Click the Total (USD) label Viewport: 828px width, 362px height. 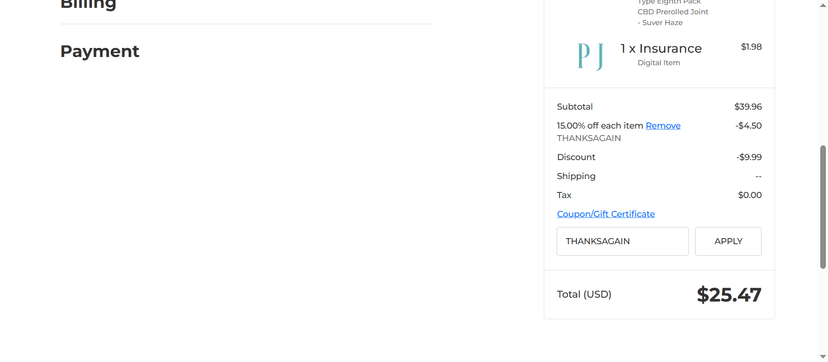point(584,294)
